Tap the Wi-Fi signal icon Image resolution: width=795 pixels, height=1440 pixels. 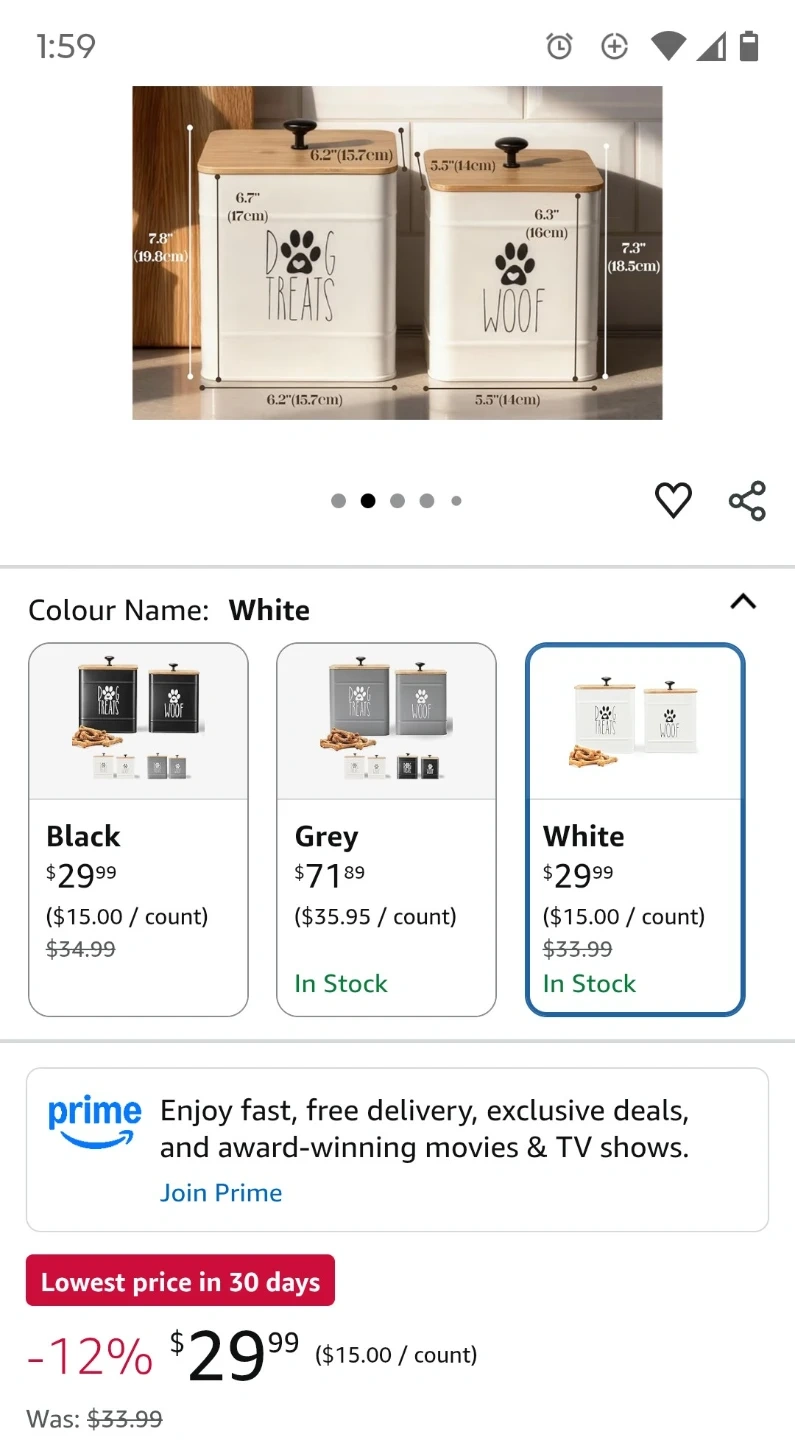click(x=667, y=46)
